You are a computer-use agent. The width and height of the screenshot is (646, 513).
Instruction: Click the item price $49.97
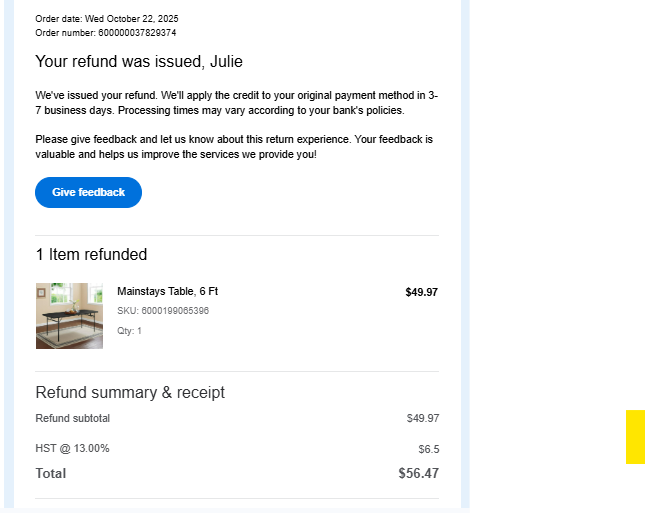(x=421, y=293)
